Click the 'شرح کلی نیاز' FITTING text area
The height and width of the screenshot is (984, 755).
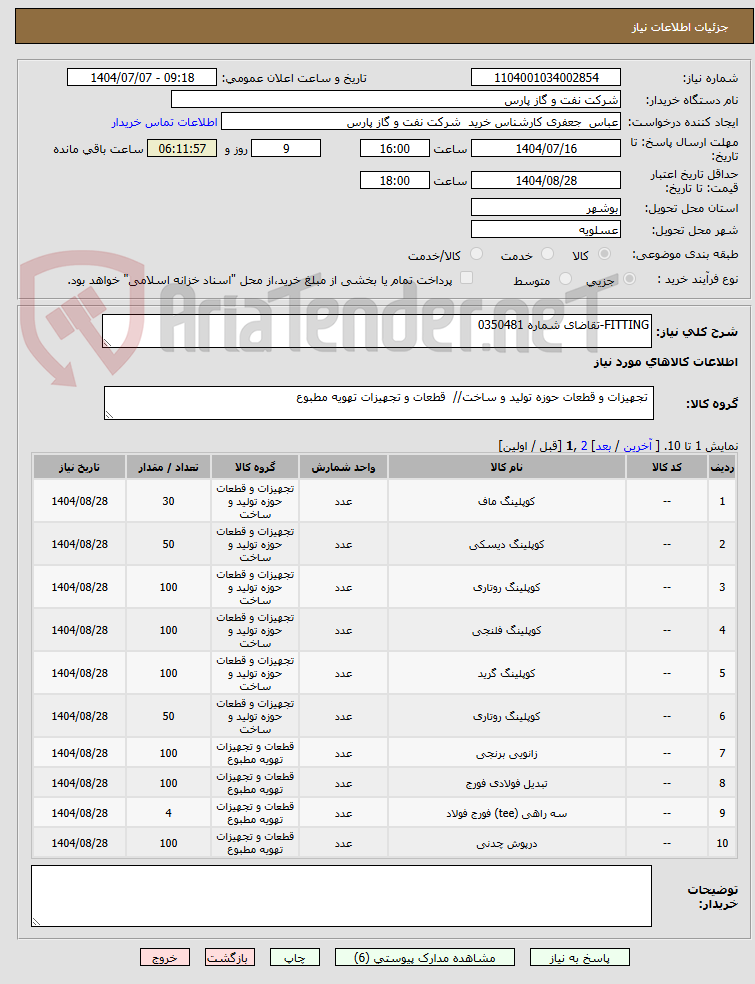click(x=377, y=331)
